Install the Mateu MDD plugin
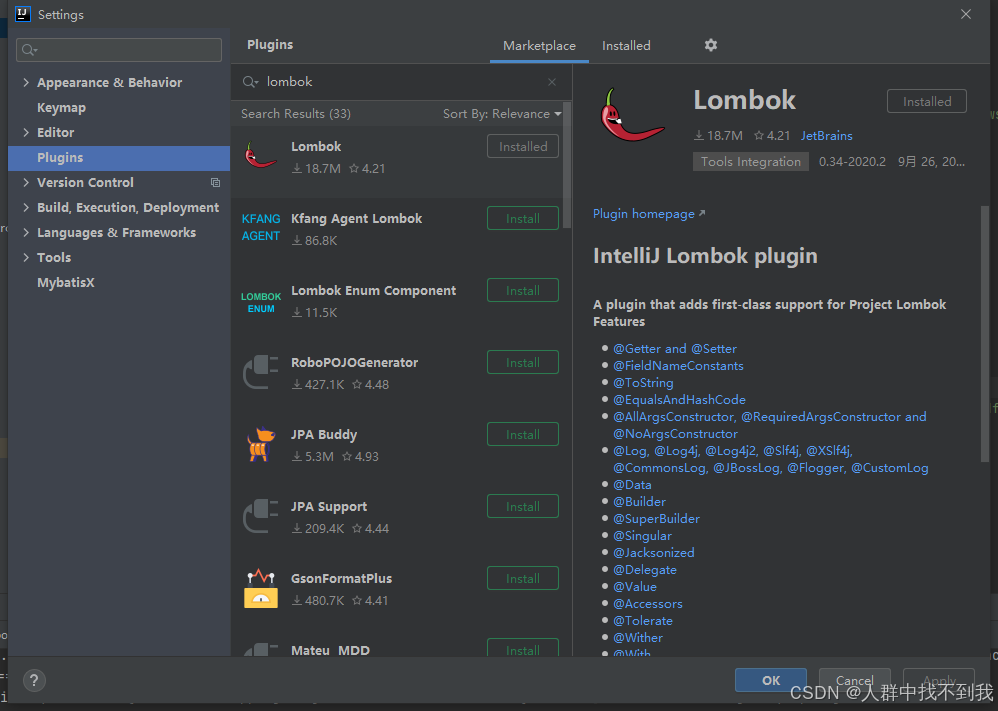Viewport: 998px width, 711px height. pyautogui.click(x=523, y=648)
